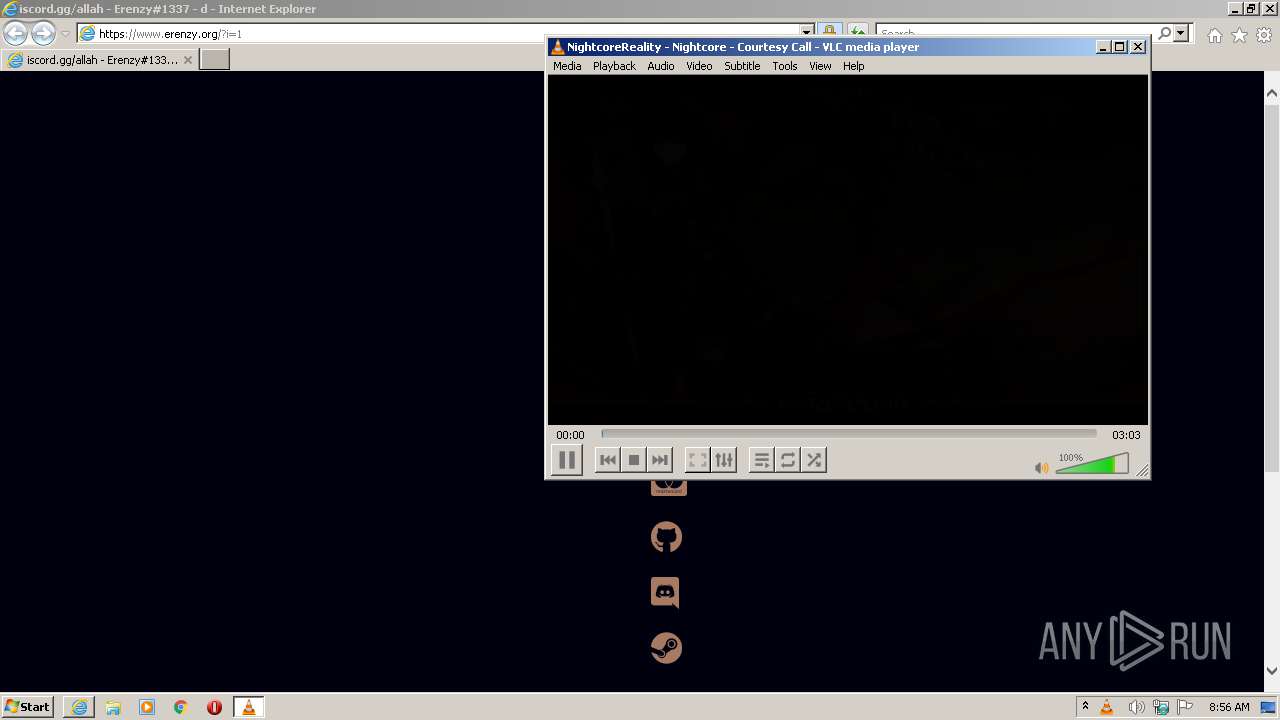Switch to VLC taskbar button
Screen dimensions: 1280x720
point(248,707)
